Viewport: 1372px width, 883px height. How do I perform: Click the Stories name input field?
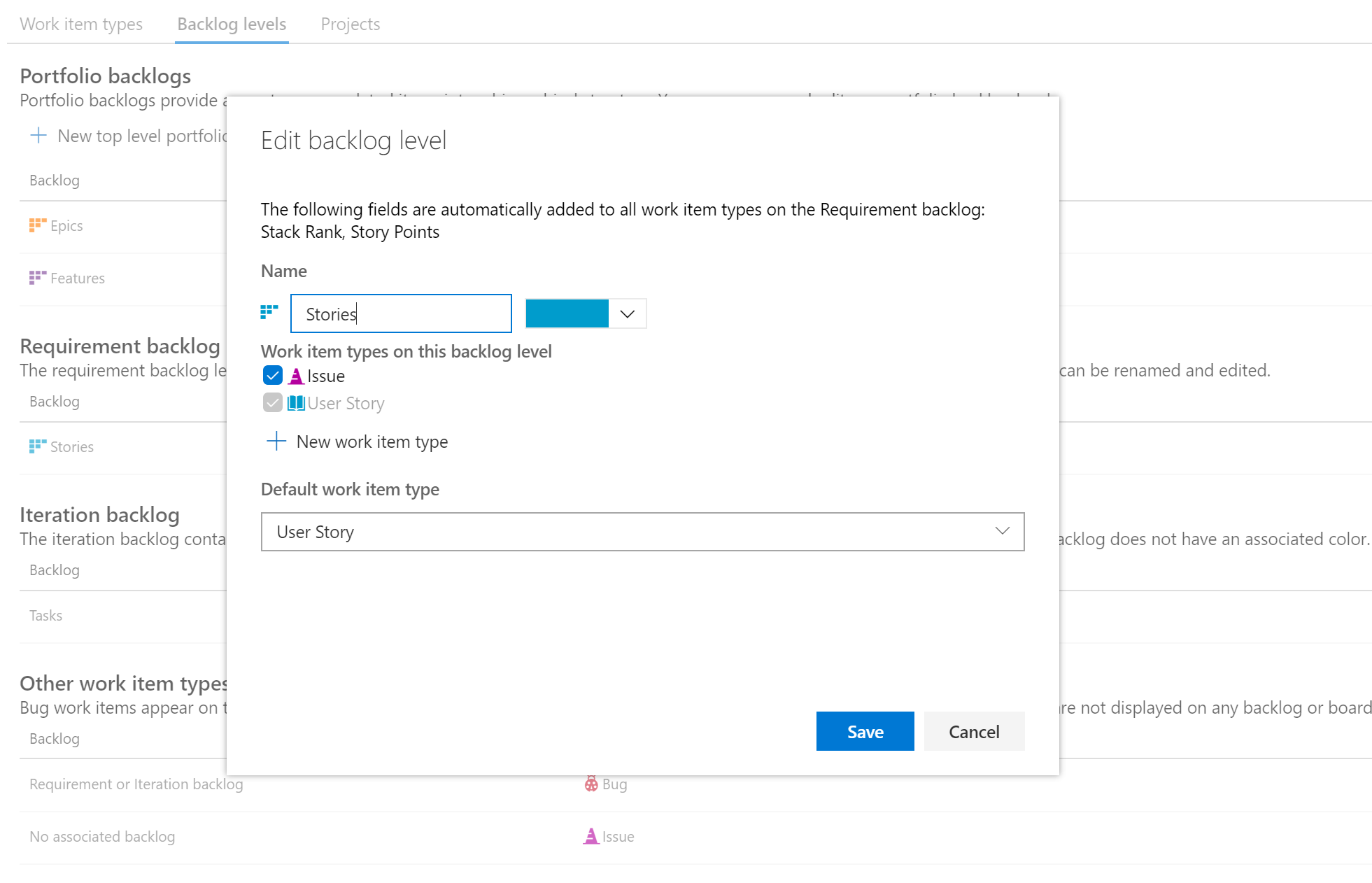coord(400,313)
